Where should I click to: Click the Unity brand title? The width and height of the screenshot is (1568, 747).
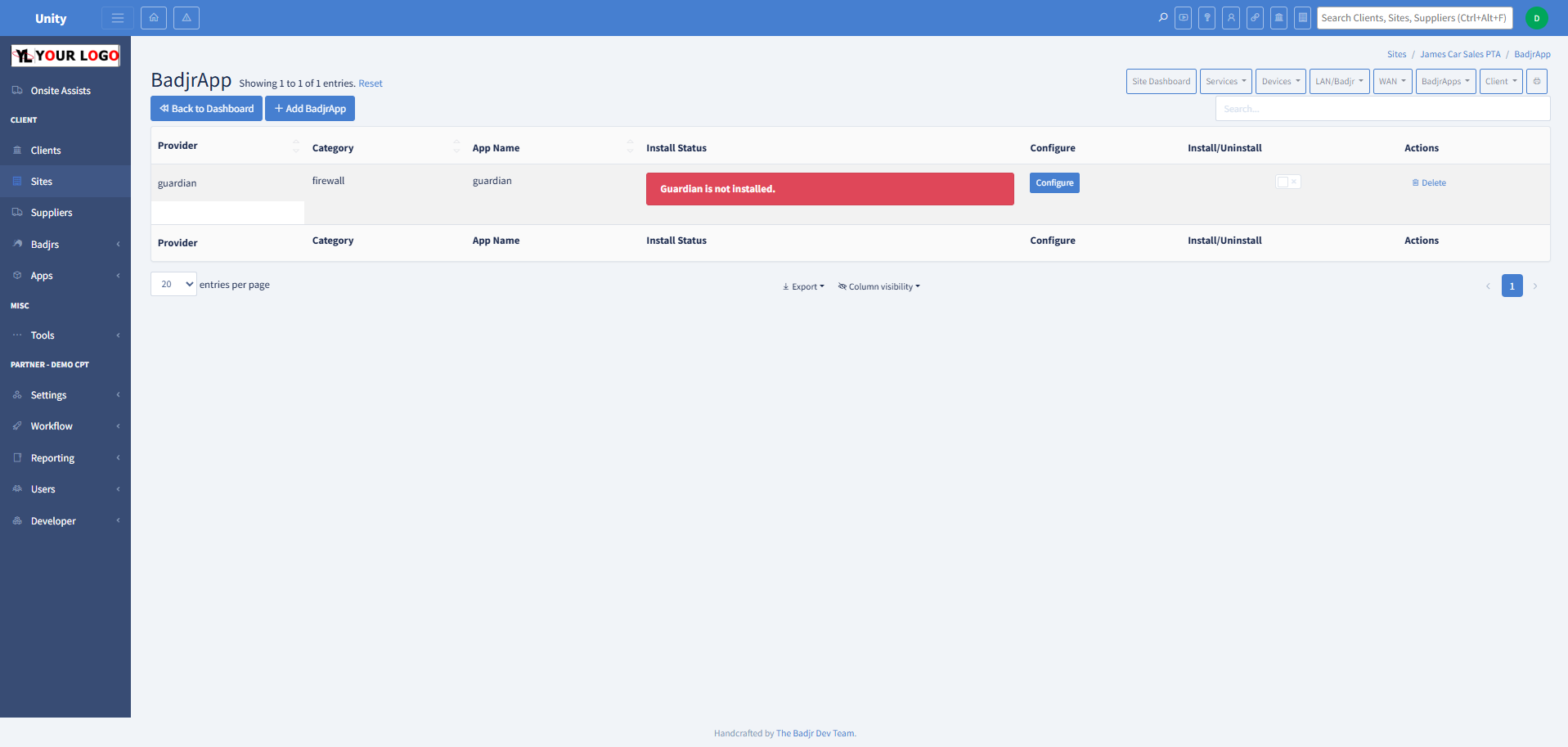tap(51, 18)
